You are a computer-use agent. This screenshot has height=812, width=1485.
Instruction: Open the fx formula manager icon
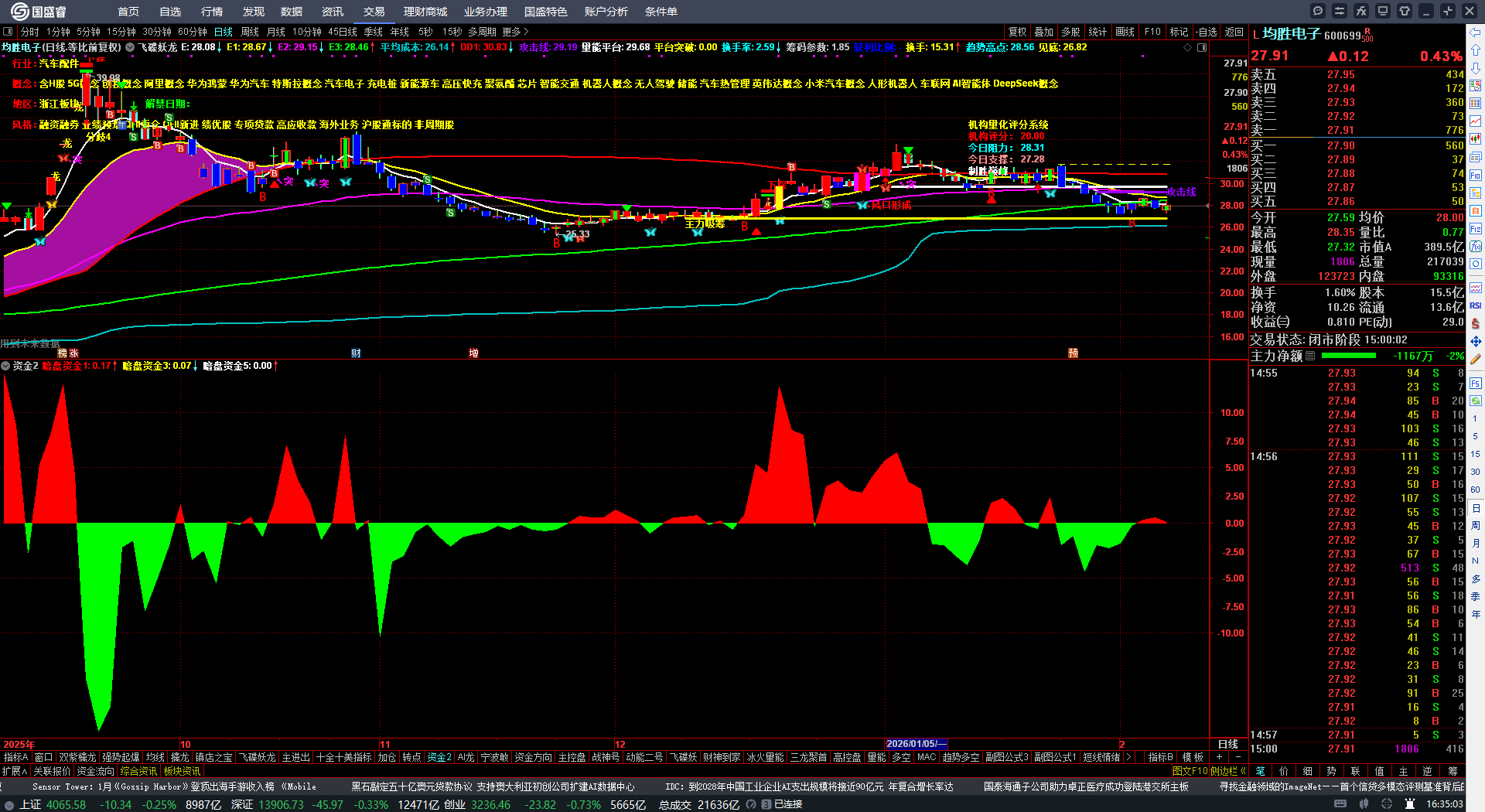(x=1361, y=11)
